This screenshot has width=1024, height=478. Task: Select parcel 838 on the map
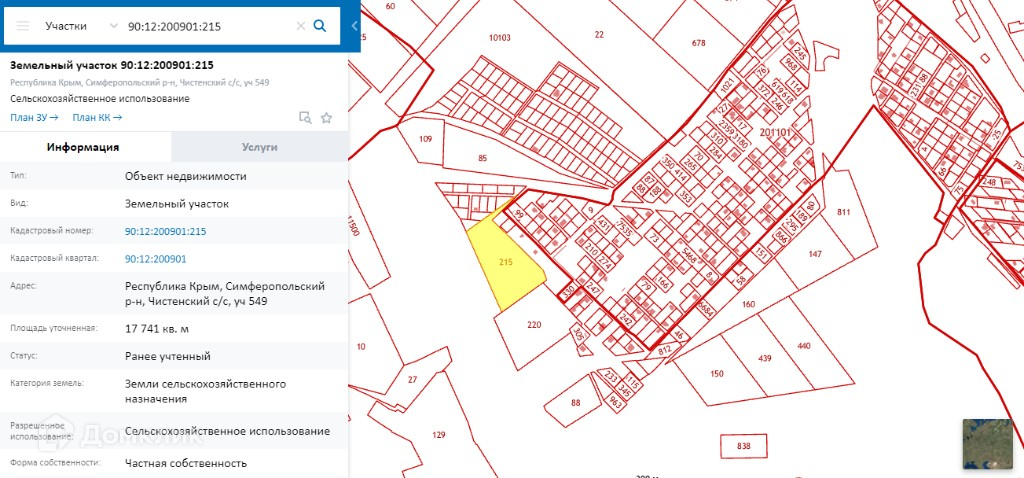coord(743,447)
